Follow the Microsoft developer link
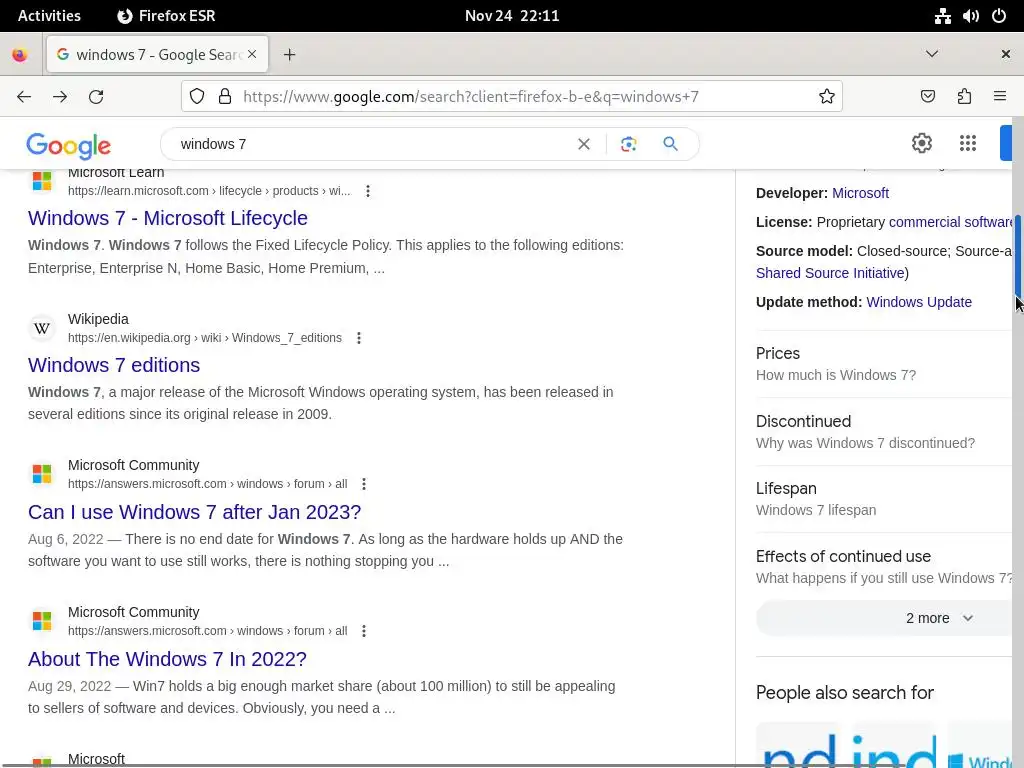 [860, 193]
